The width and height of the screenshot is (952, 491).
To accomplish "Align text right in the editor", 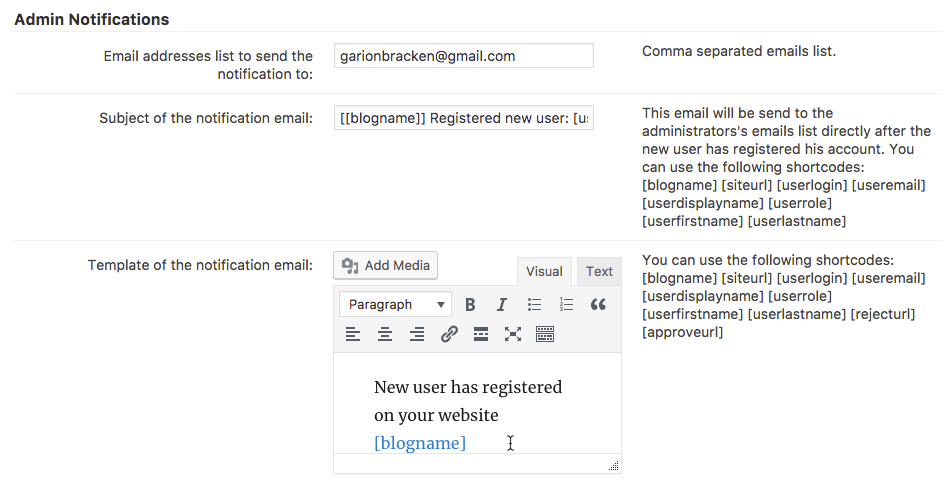I will click(x=417, y=335).
